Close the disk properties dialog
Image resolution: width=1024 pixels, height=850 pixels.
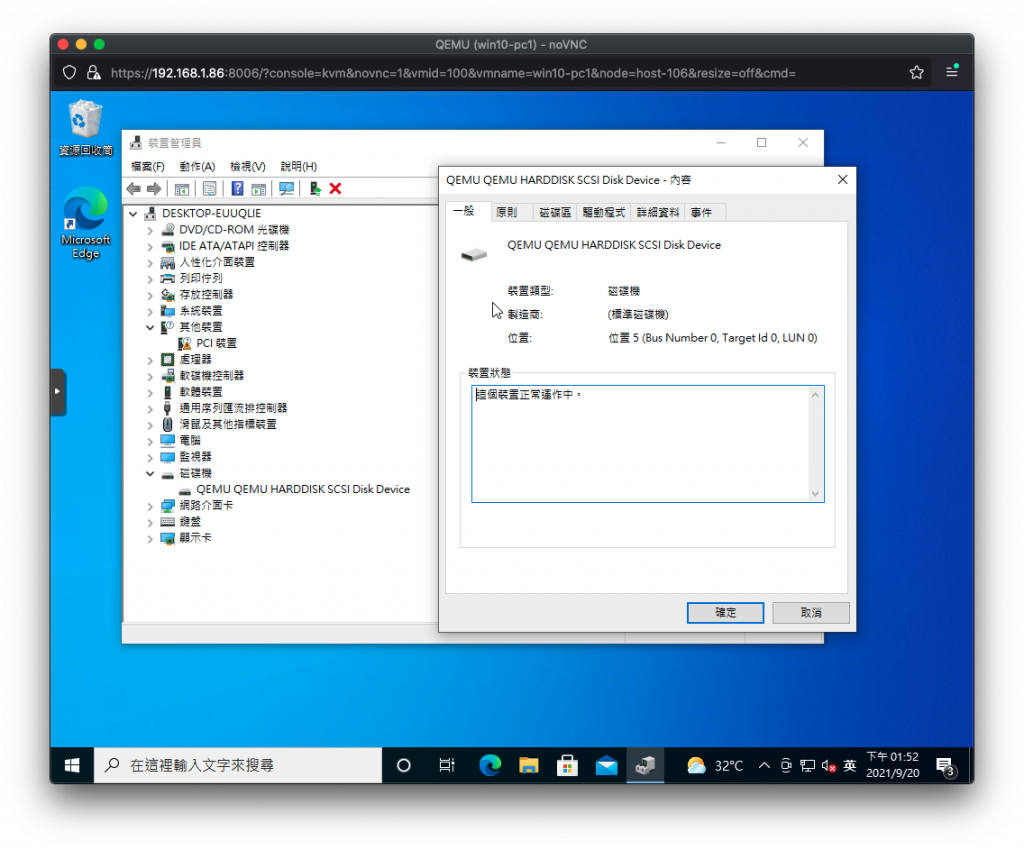tap(842, 180)
